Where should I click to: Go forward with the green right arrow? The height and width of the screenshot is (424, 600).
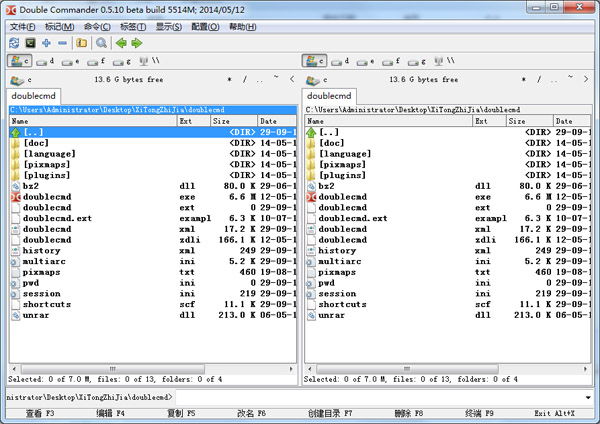[137, 43]
